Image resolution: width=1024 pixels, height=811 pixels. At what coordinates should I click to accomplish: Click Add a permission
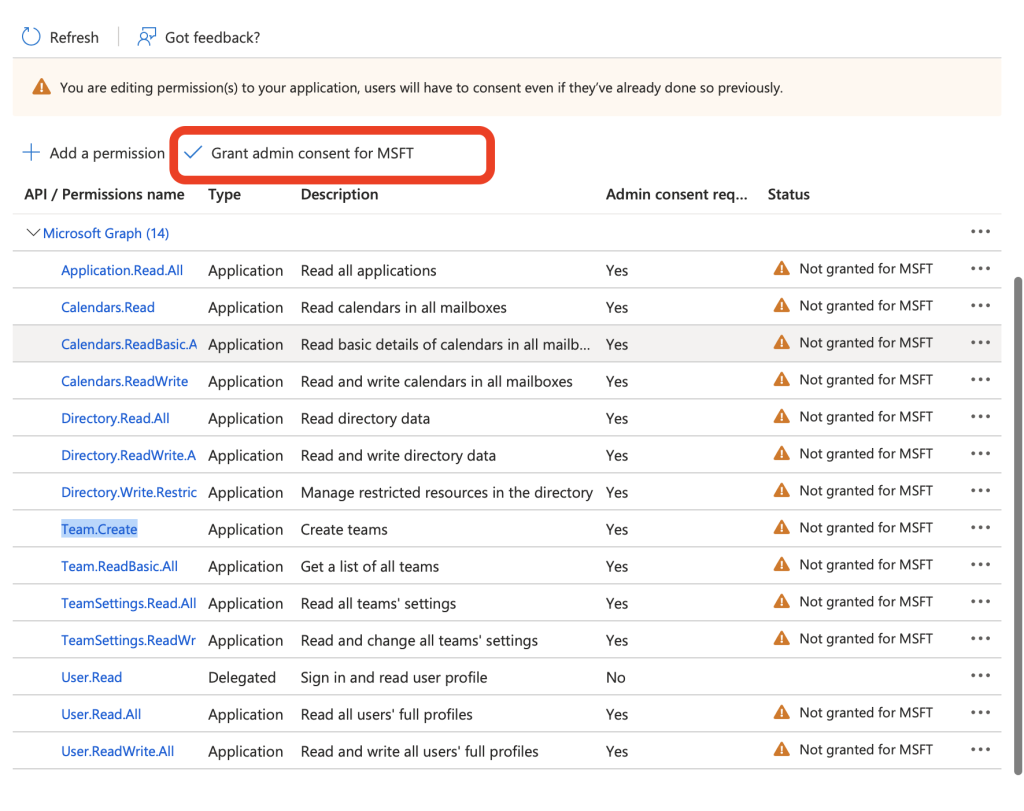click(x=107, y=153)
